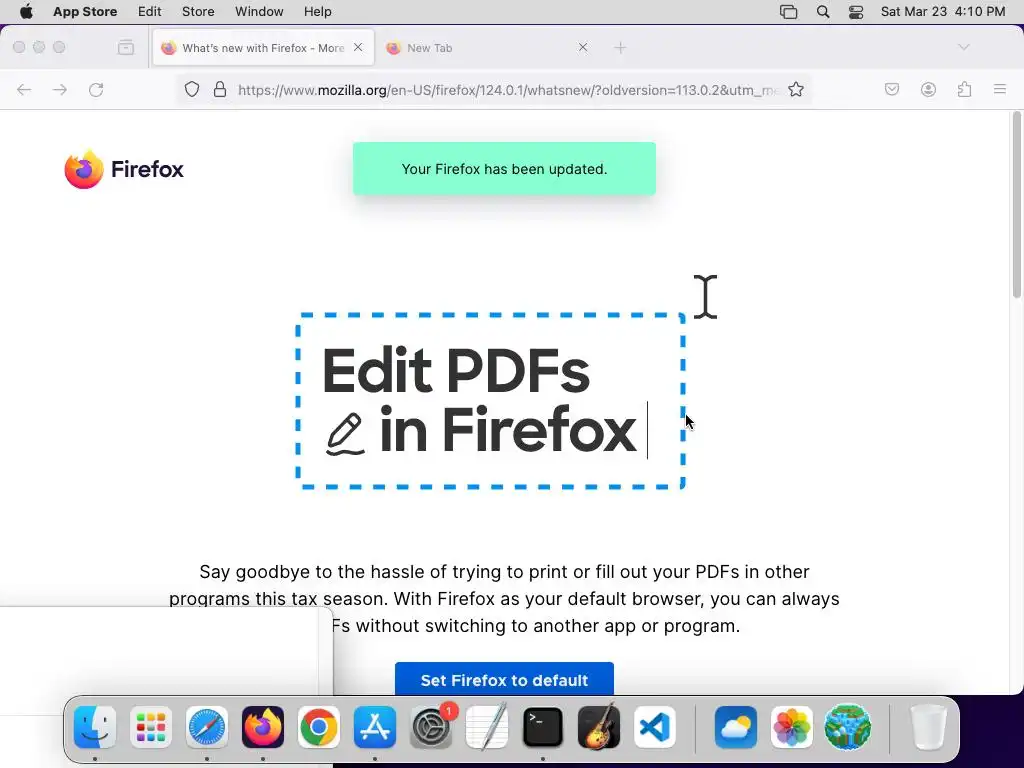Open Visual Studio Code from the Dock
Screen dimensions: 1024x768
point(655,727)
